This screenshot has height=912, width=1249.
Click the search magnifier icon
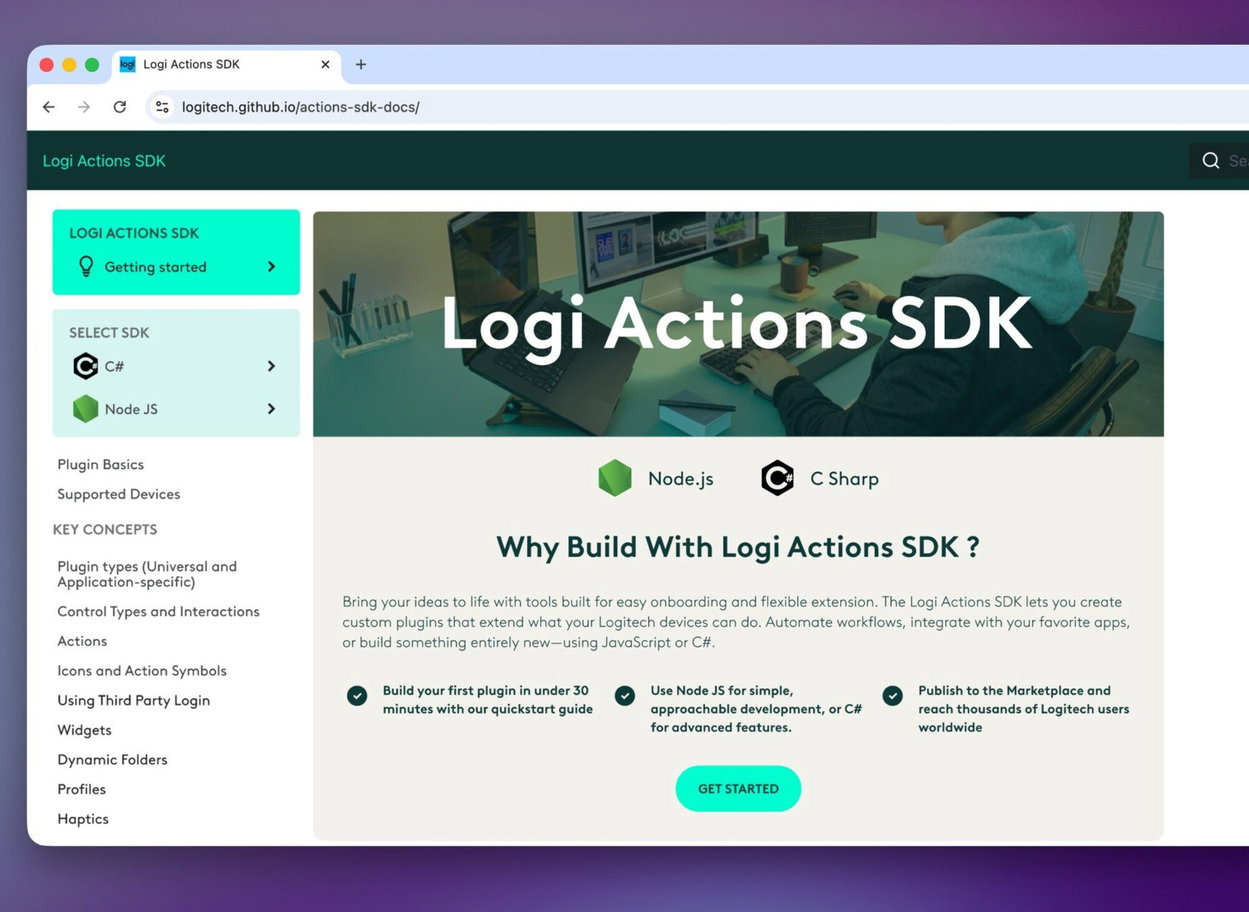[1210, 161]
